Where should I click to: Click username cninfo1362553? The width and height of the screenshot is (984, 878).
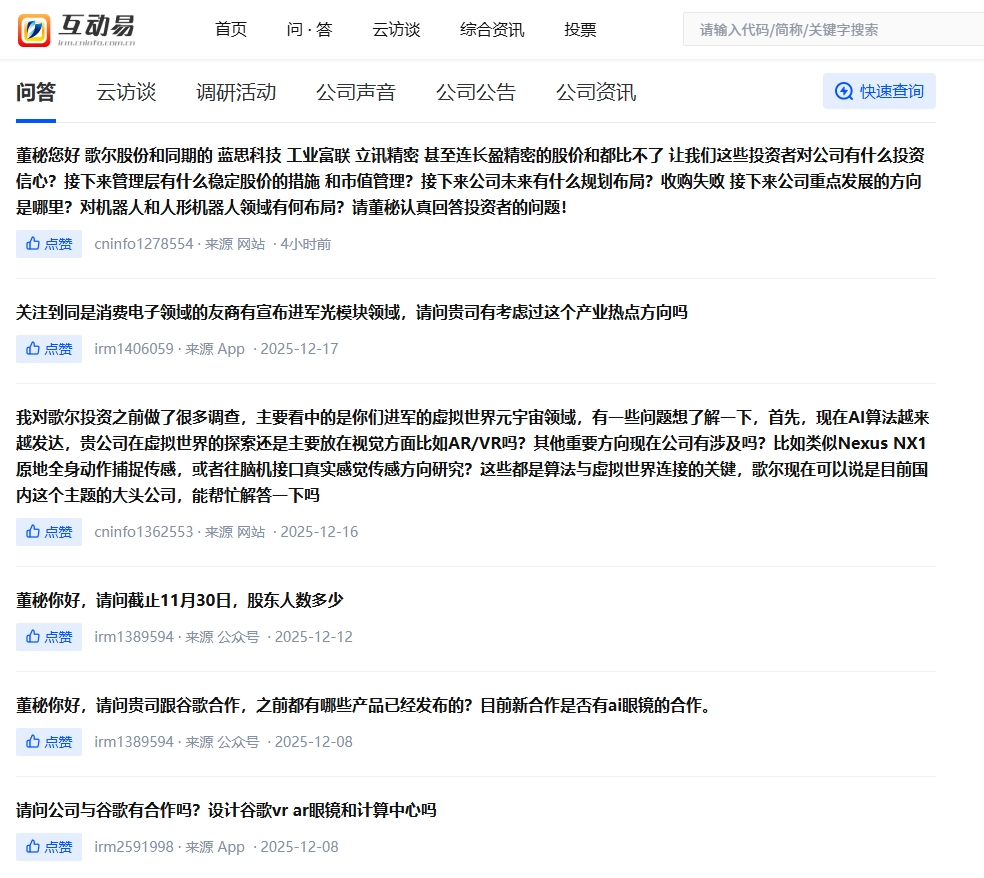click(x=144, y=532)
